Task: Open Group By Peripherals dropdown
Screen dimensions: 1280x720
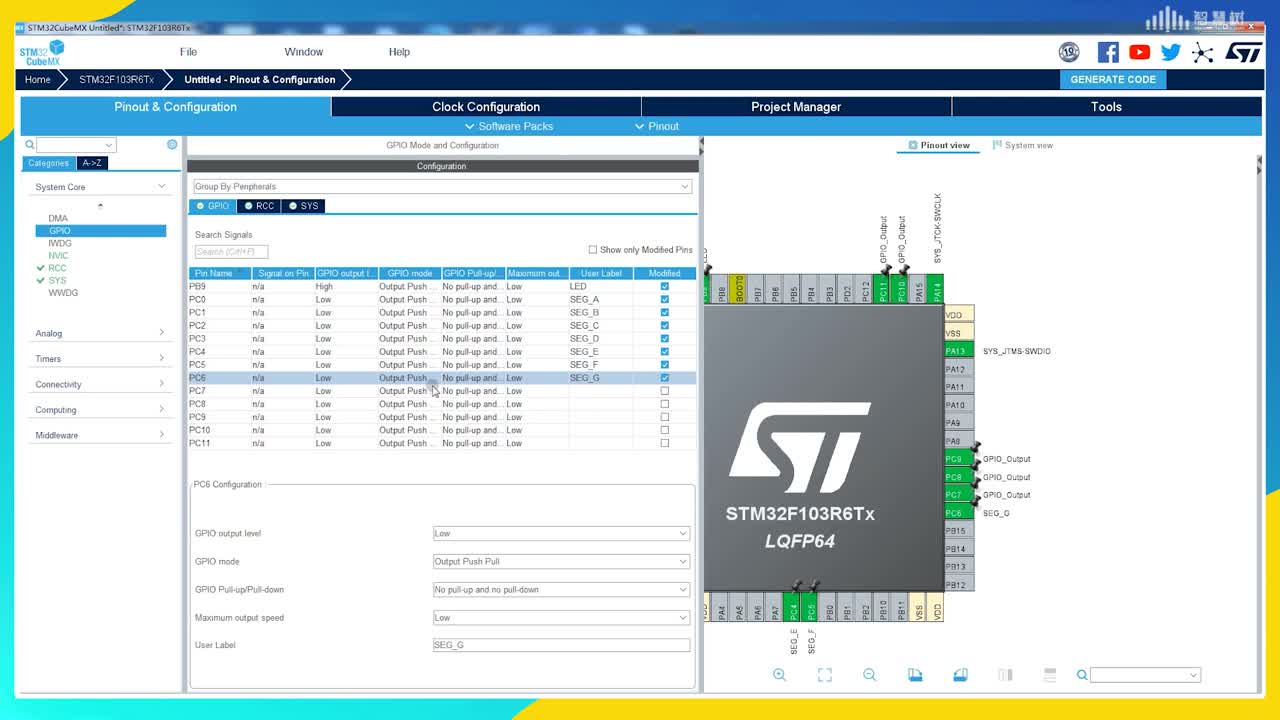Action: tap(442, 187)
